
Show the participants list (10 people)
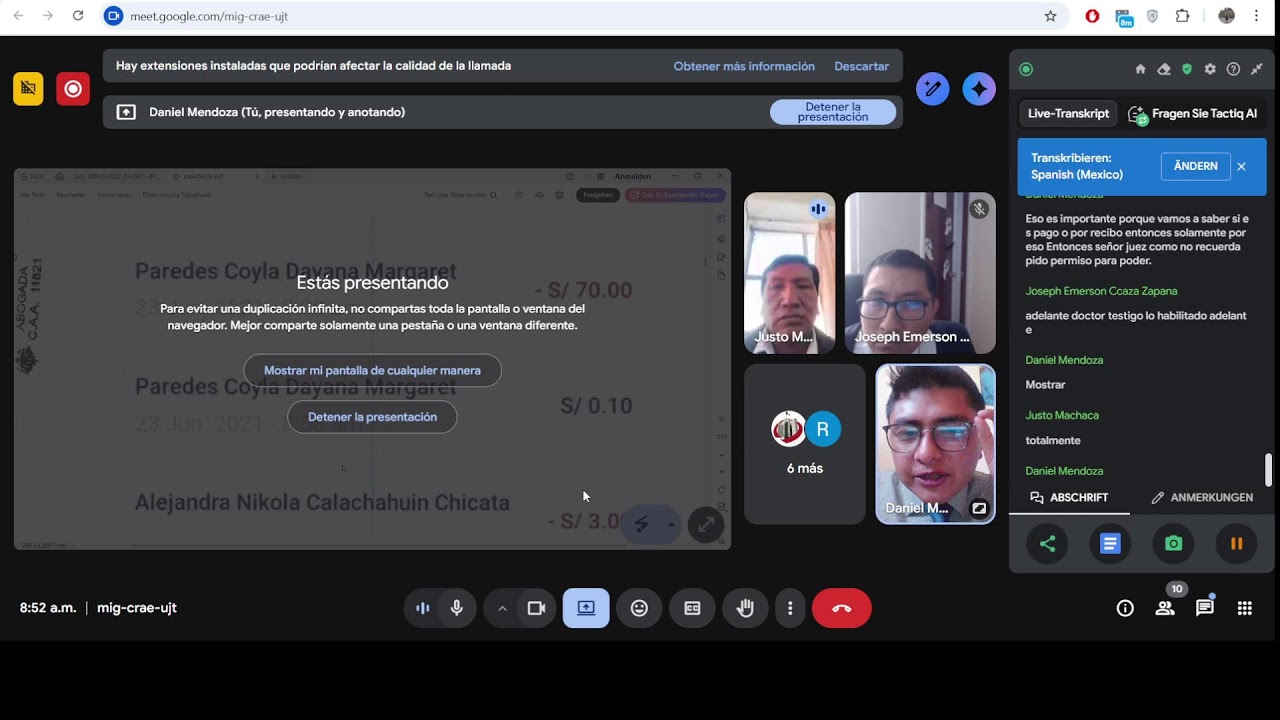pos(1165,608)
